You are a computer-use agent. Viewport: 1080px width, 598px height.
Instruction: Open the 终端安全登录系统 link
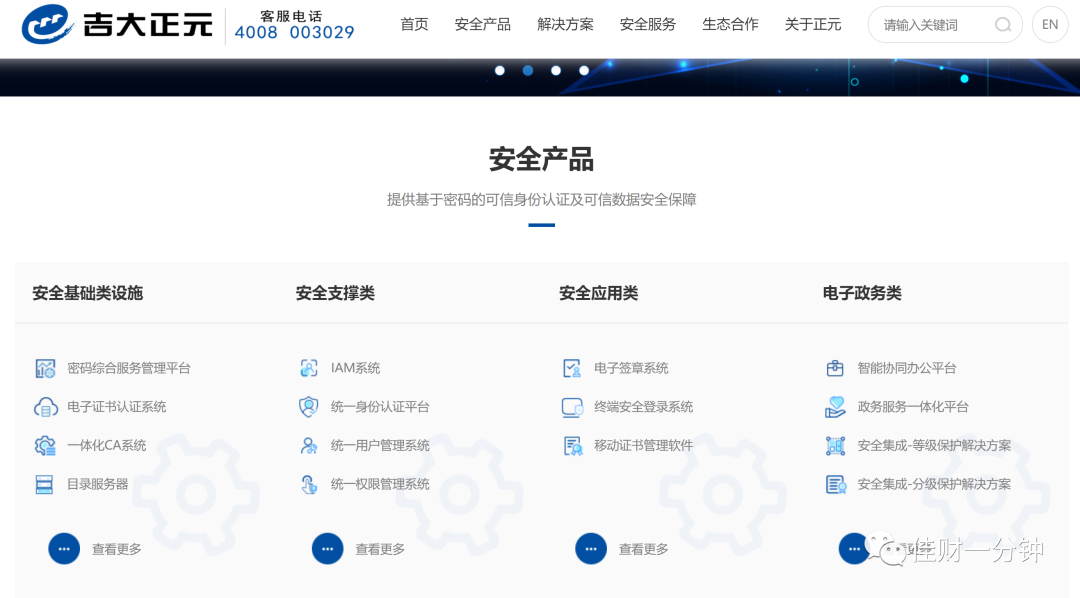643,407
